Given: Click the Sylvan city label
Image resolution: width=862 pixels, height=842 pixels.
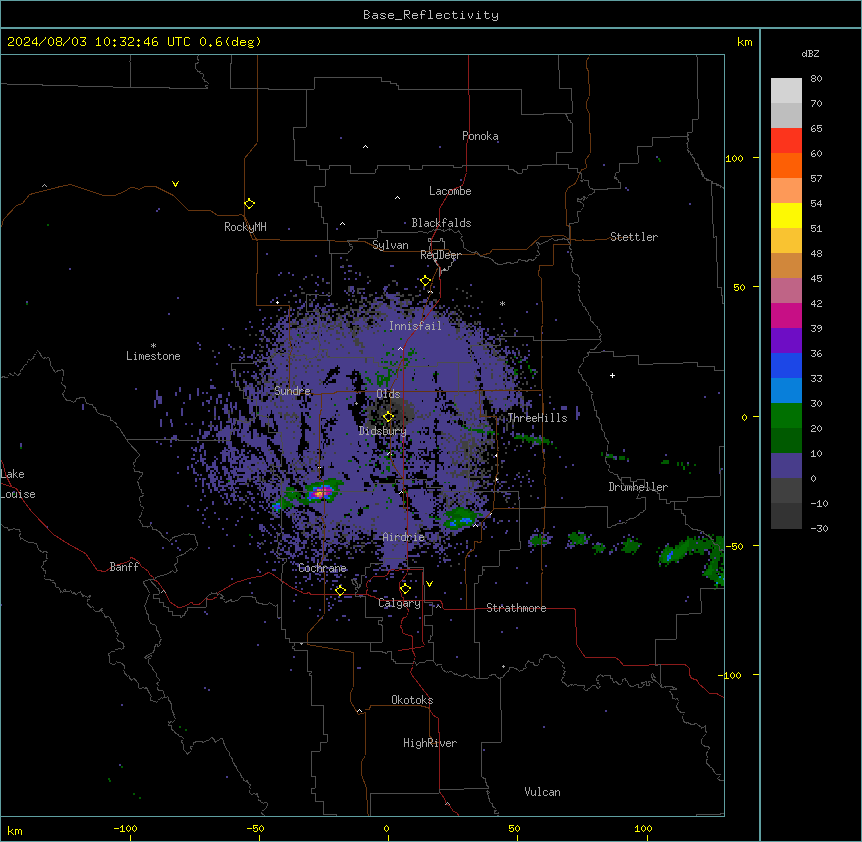Looking at the screenshot, I should click(x=390, y=245).
